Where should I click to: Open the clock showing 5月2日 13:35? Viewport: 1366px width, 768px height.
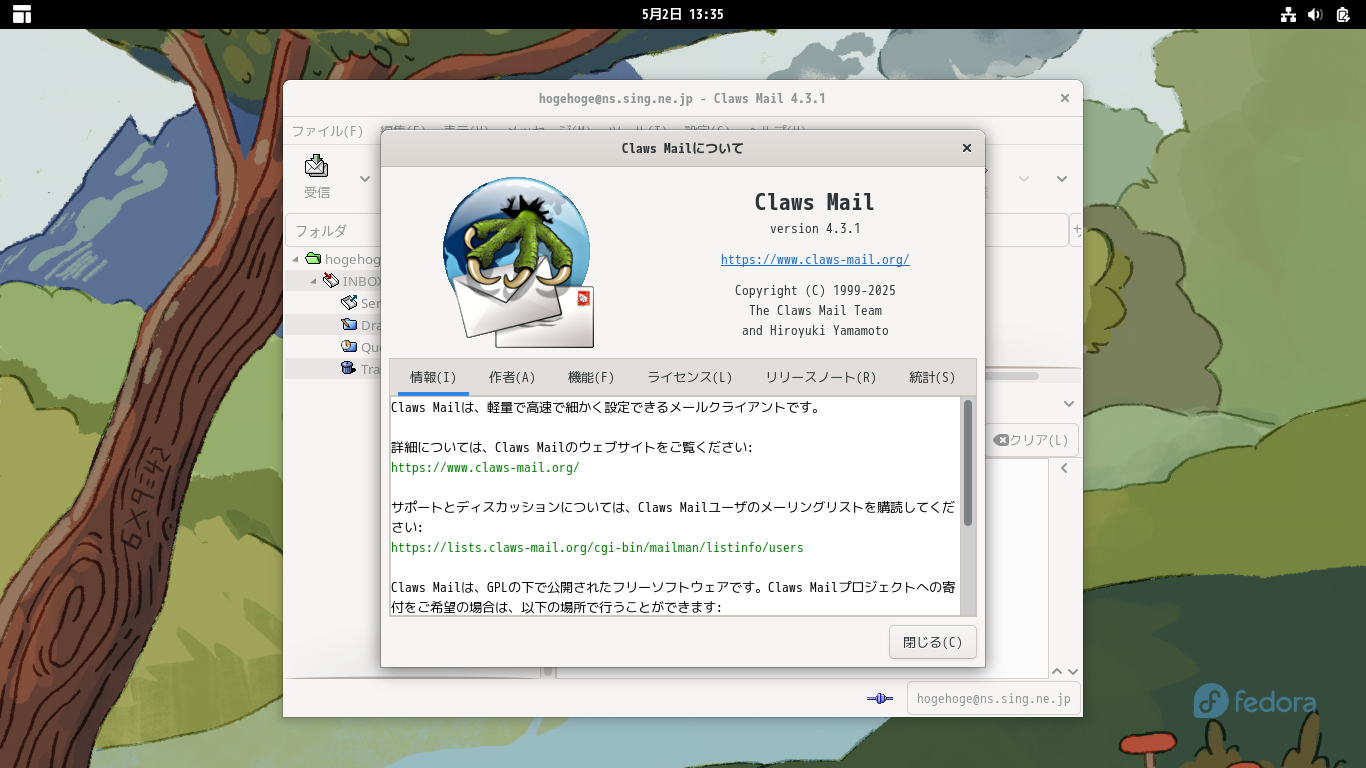(x=683, y=14)
